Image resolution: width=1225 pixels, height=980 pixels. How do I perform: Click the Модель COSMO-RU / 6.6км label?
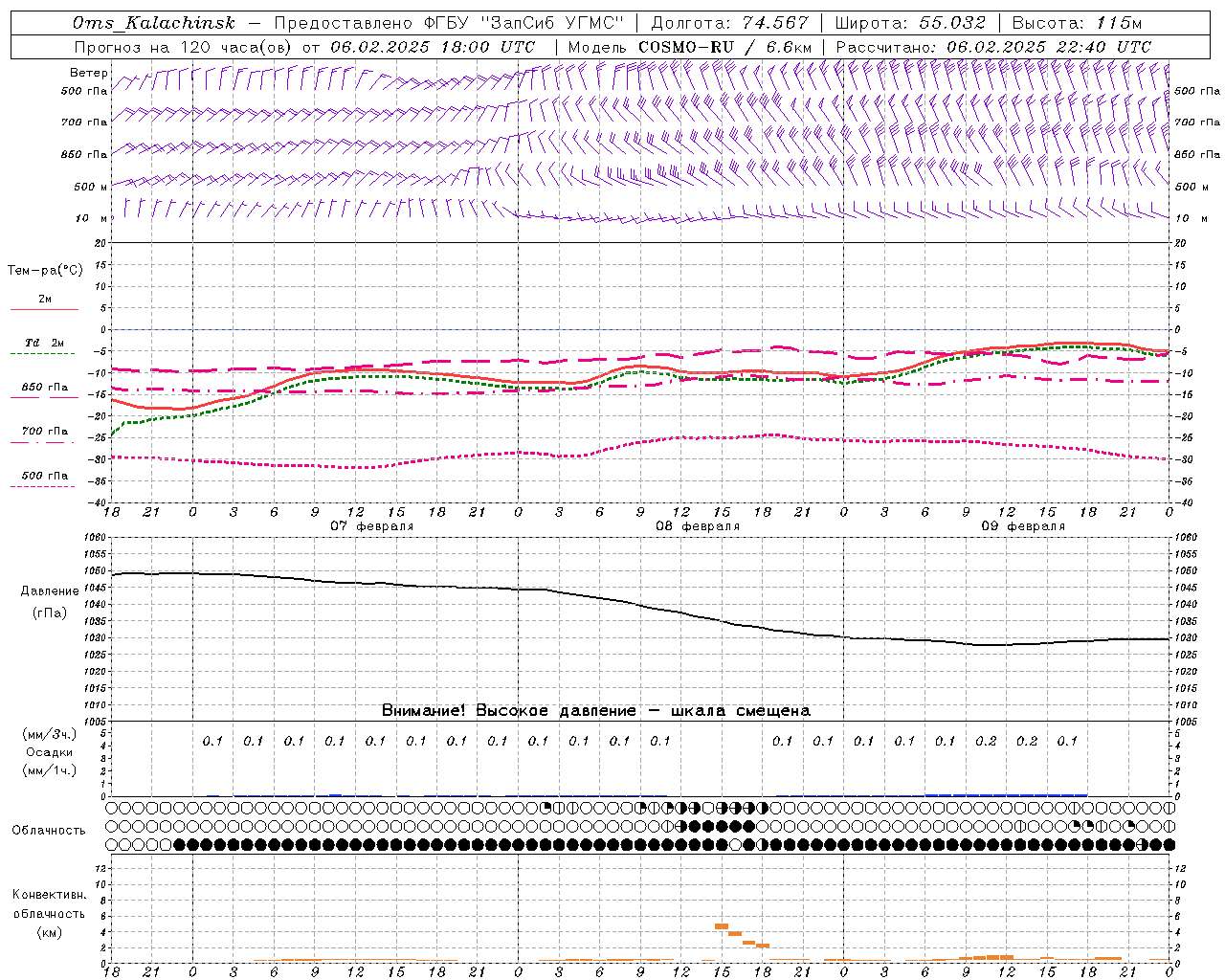pos(690,47)
